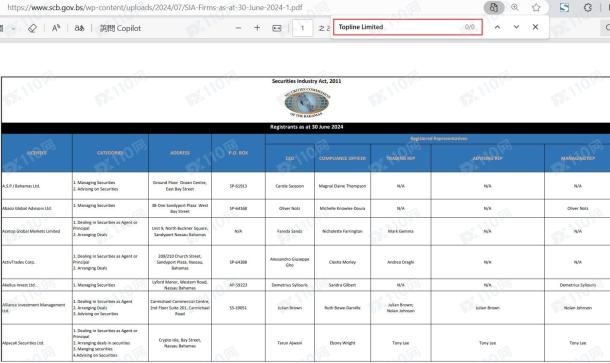Close the find bar with X

[x=535, y=27]
